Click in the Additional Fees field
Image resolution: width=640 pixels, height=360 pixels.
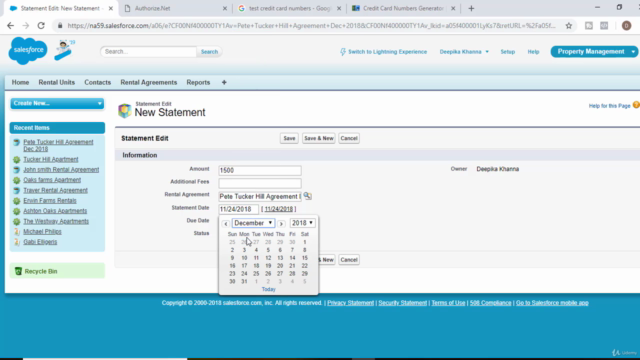coord(260,183)
